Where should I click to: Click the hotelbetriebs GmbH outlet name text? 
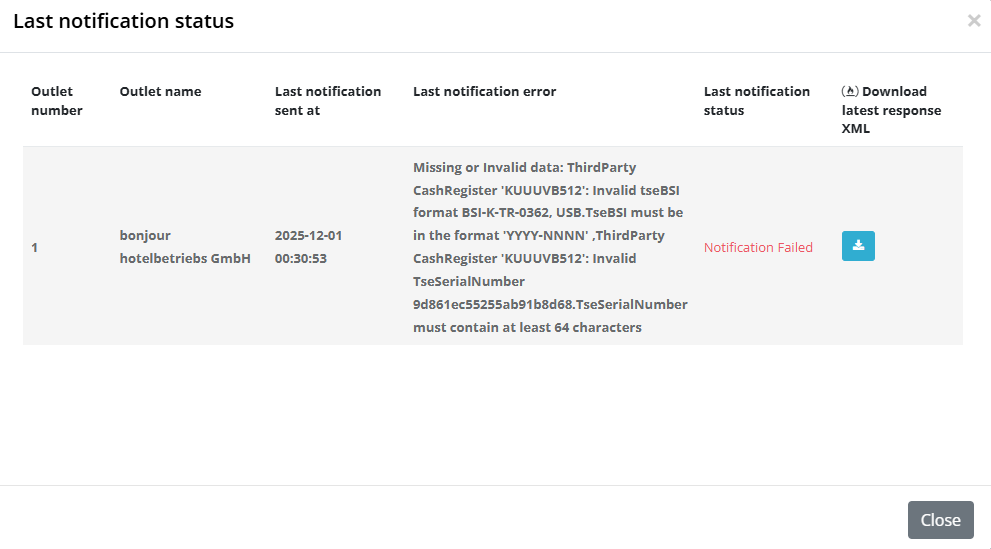pyautogui.click(x=184, y=259)
